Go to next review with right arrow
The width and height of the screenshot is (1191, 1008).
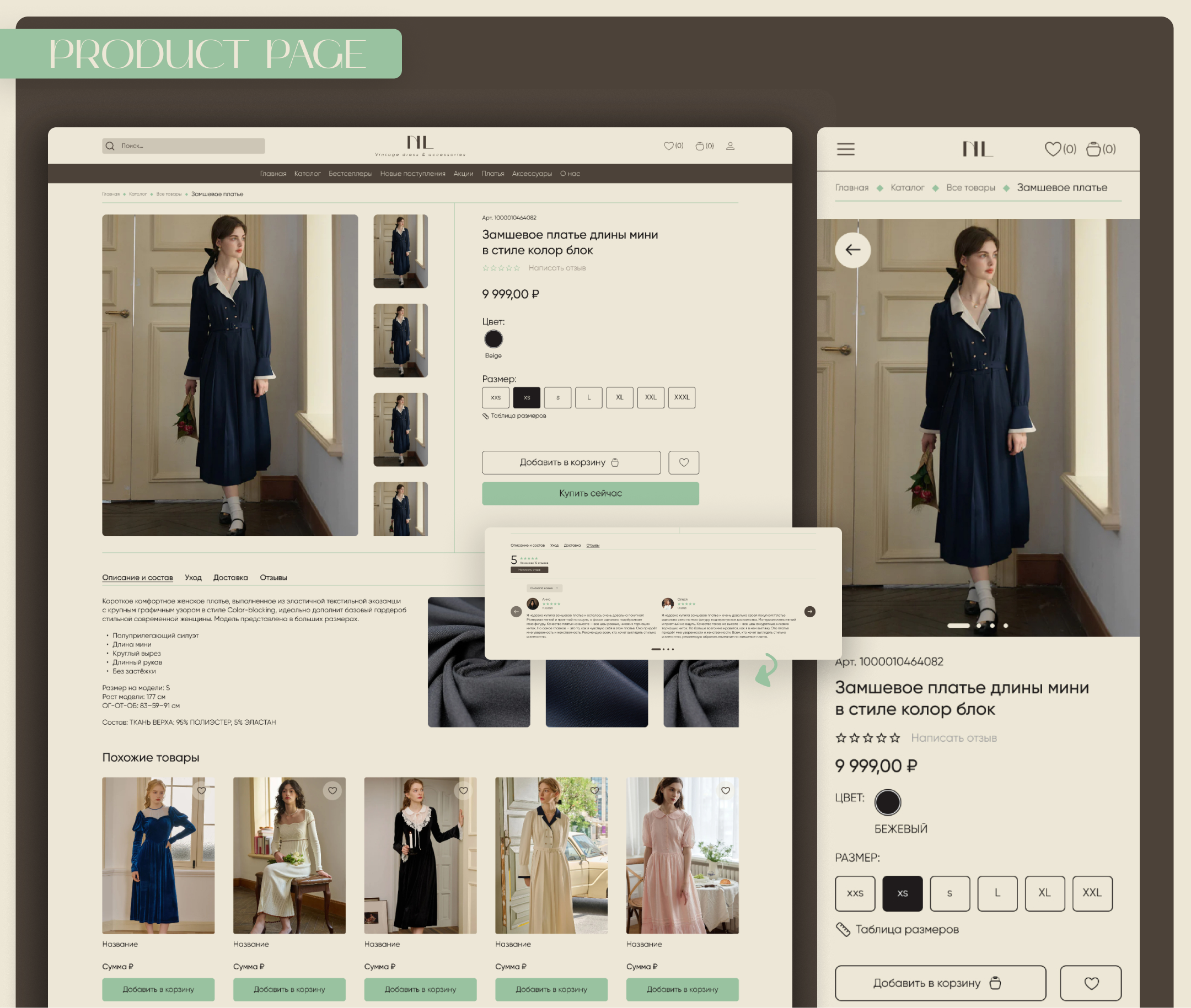(x=809, y=611)
